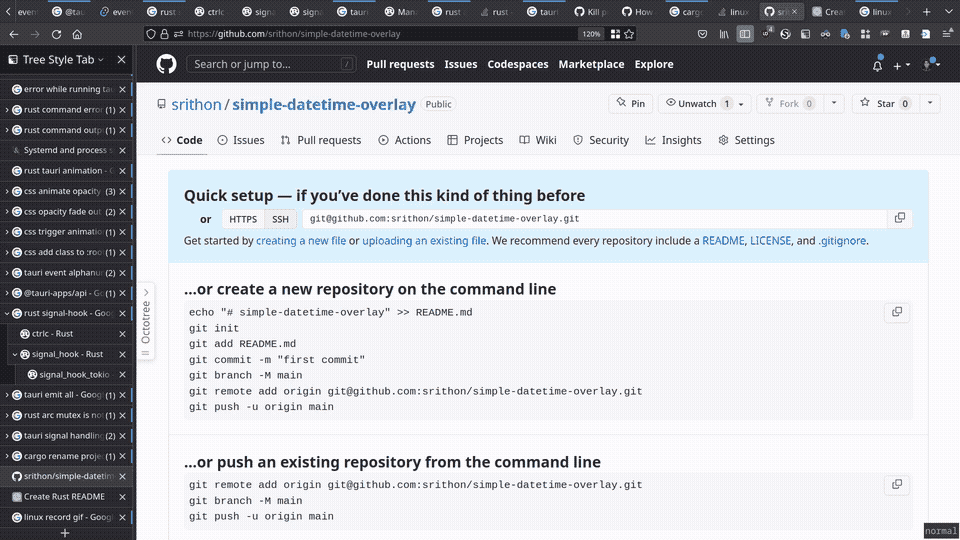The height and width of the screenshot is (540, 960).
Task: Toggle the sidebar toolbar icon
Action: click(744, 34)
